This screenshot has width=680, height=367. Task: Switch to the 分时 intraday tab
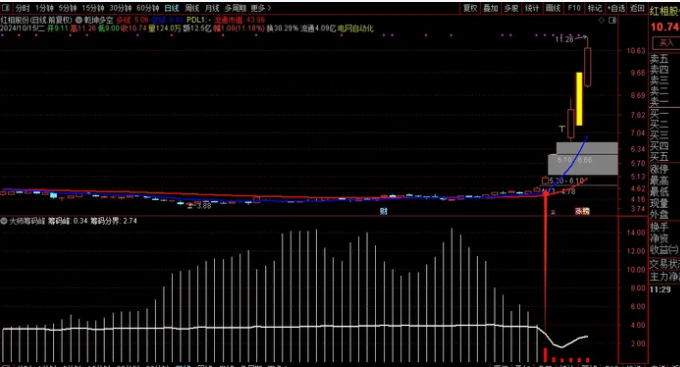[23, 8]
